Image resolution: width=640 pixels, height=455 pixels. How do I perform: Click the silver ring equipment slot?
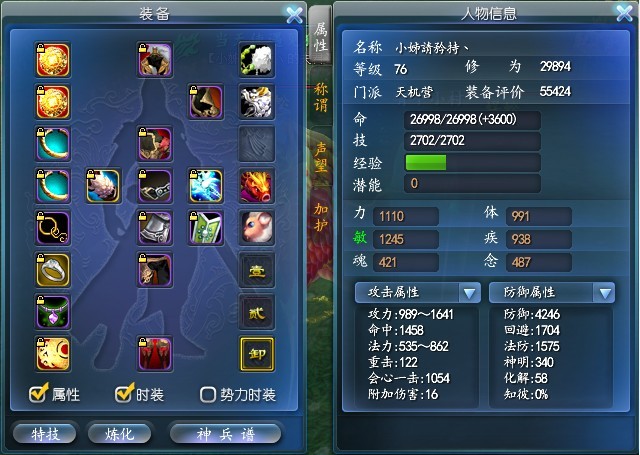53,270
